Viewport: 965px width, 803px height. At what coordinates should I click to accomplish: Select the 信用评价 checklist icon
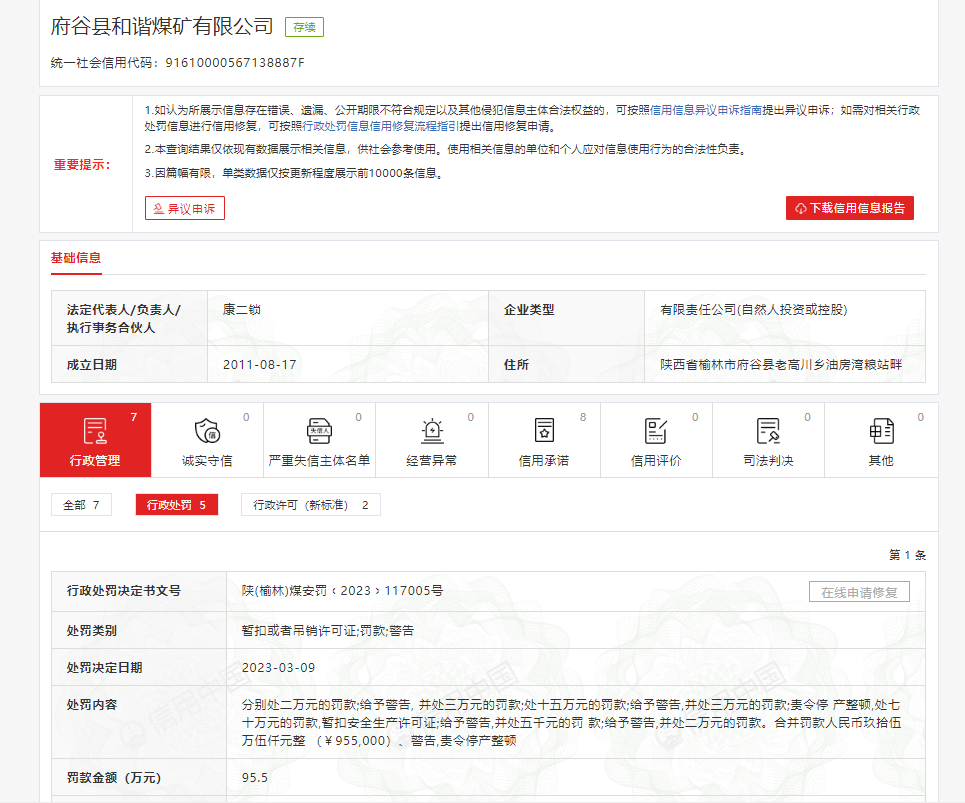click(x=655, y=431)
